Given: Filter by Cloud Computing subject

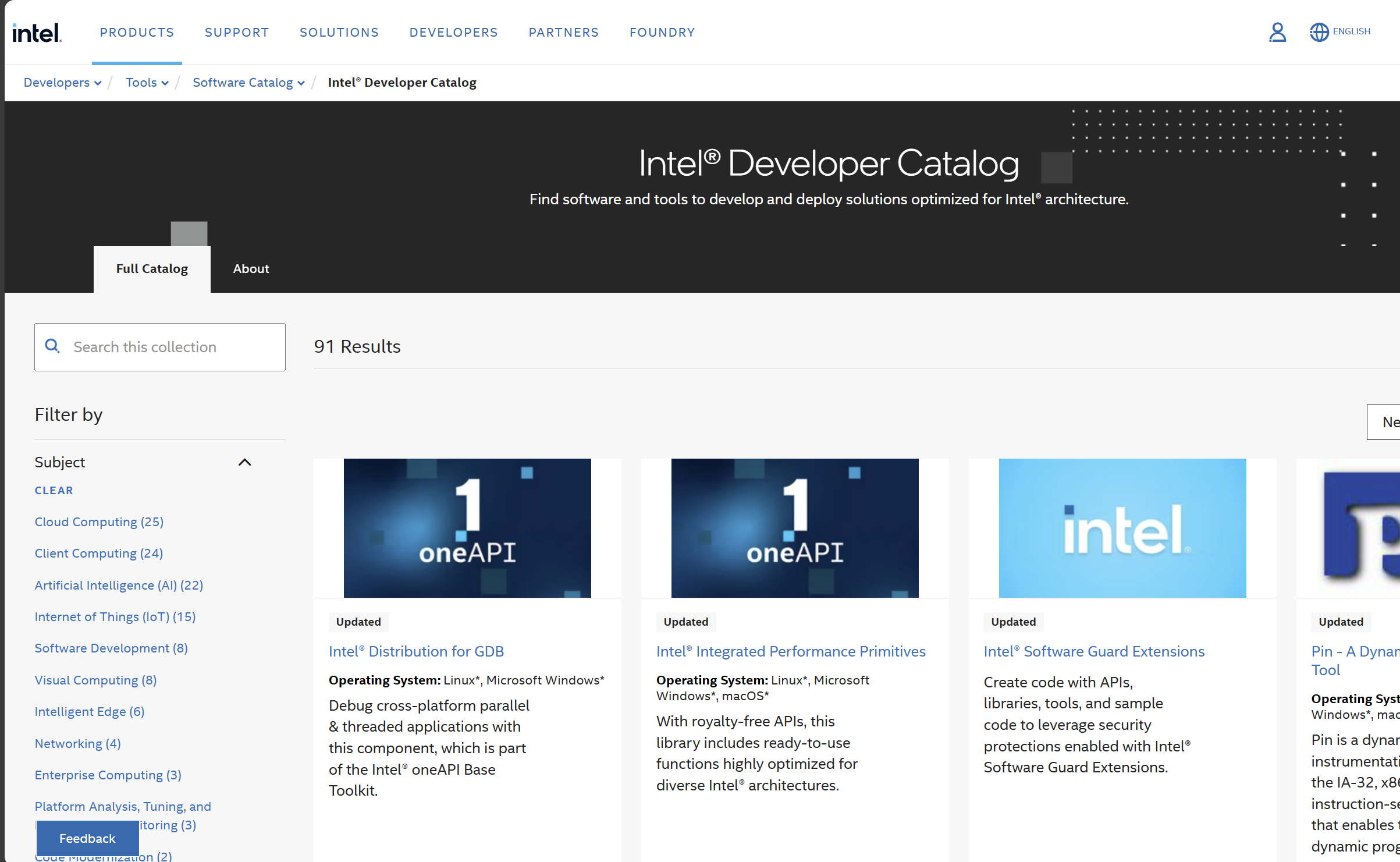Looking at the screenshot, I should coord(99,522).
